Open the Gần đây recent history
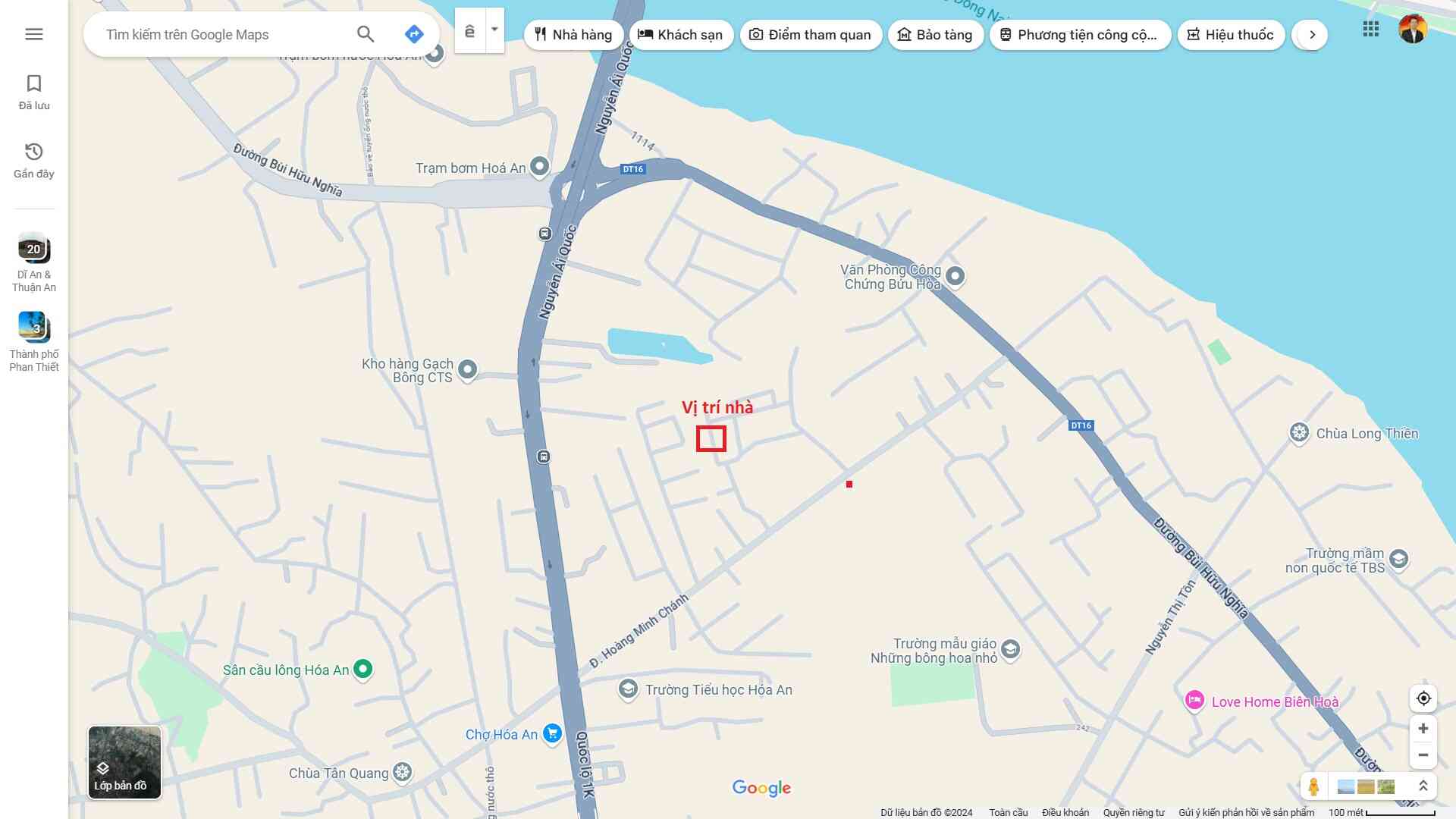The height and width of the screenshot is (819, 1456). coord(34,161)
